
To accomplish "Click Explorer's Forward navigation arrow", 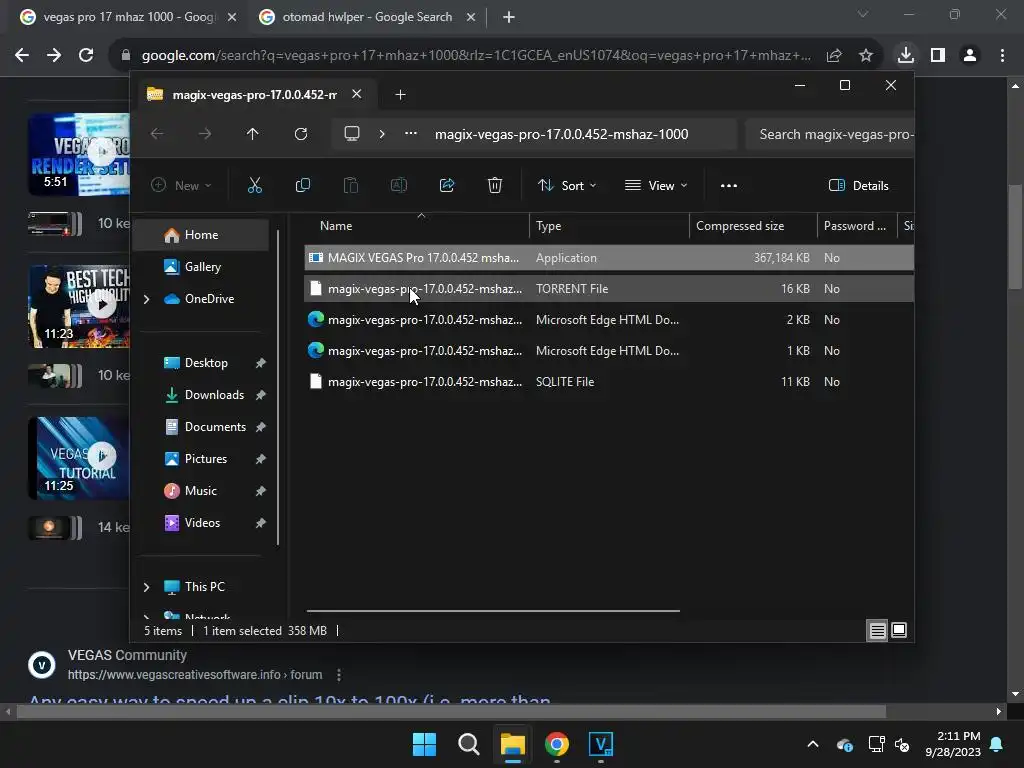I will 205,134.
